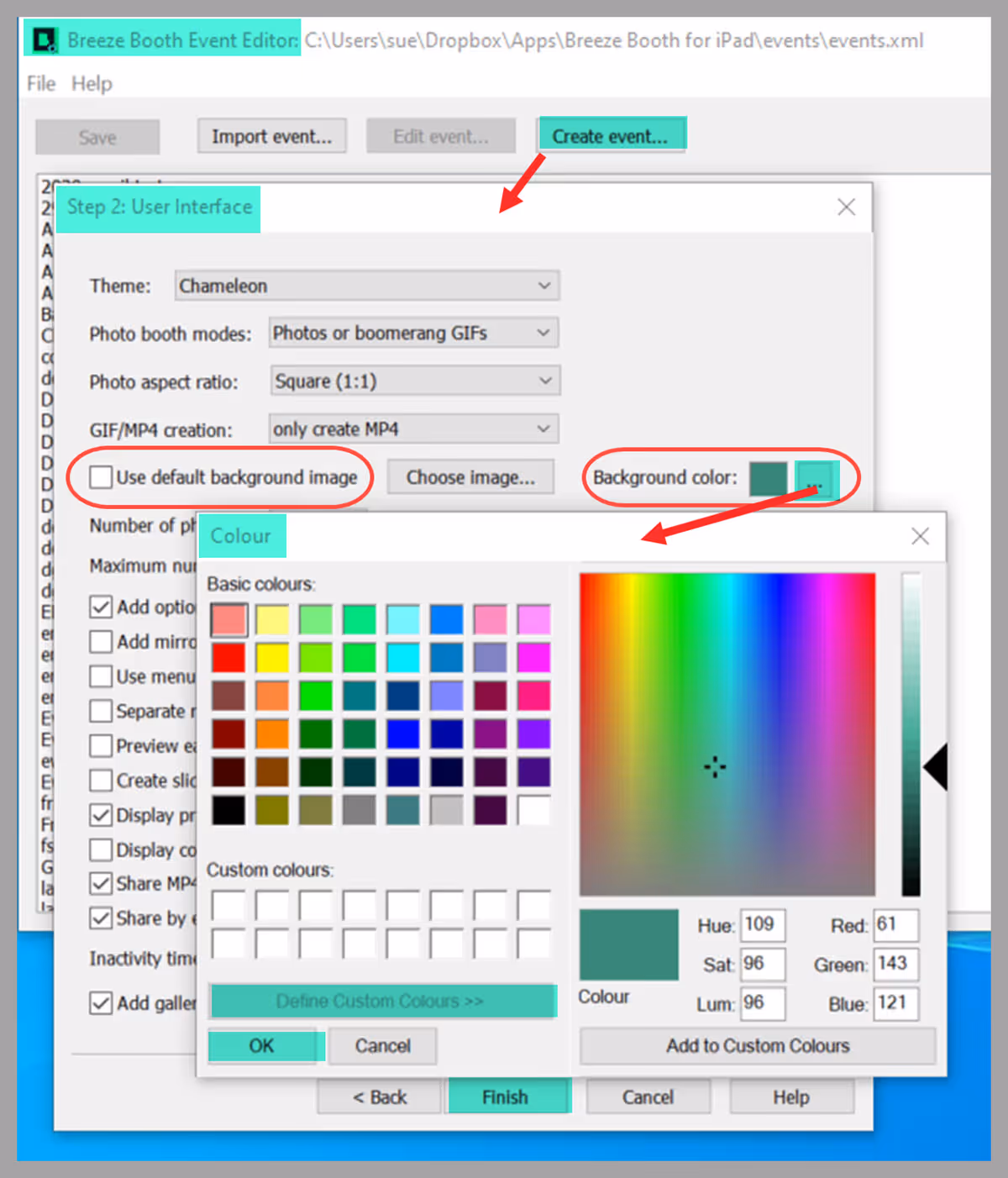Viewport: 1008px width, 1178px height.
Task: Select the black basic colour swatch
Action: pyautogui.click(x=228, y=810)
